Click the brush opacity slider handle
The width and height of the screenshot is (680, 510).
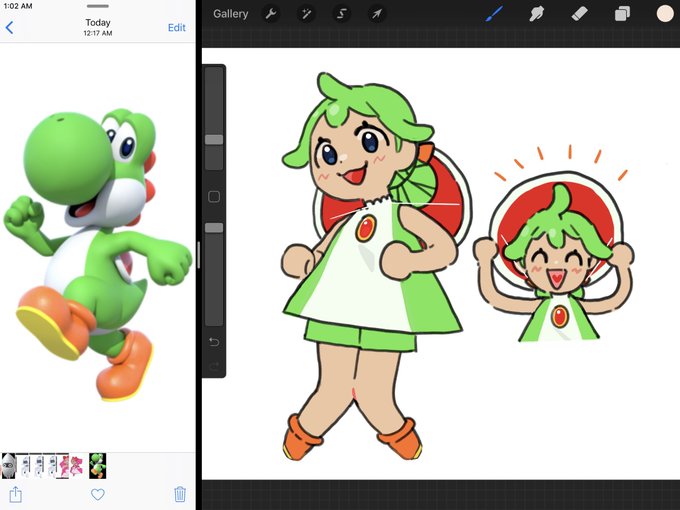click(214, 228)
